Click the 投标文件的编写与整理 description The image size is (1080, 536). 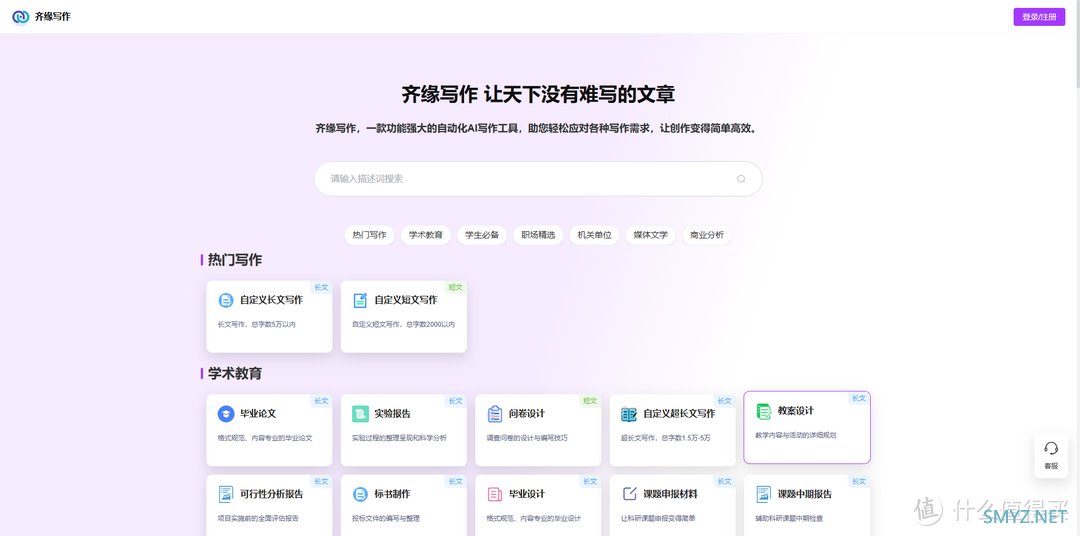pos(386,518)
